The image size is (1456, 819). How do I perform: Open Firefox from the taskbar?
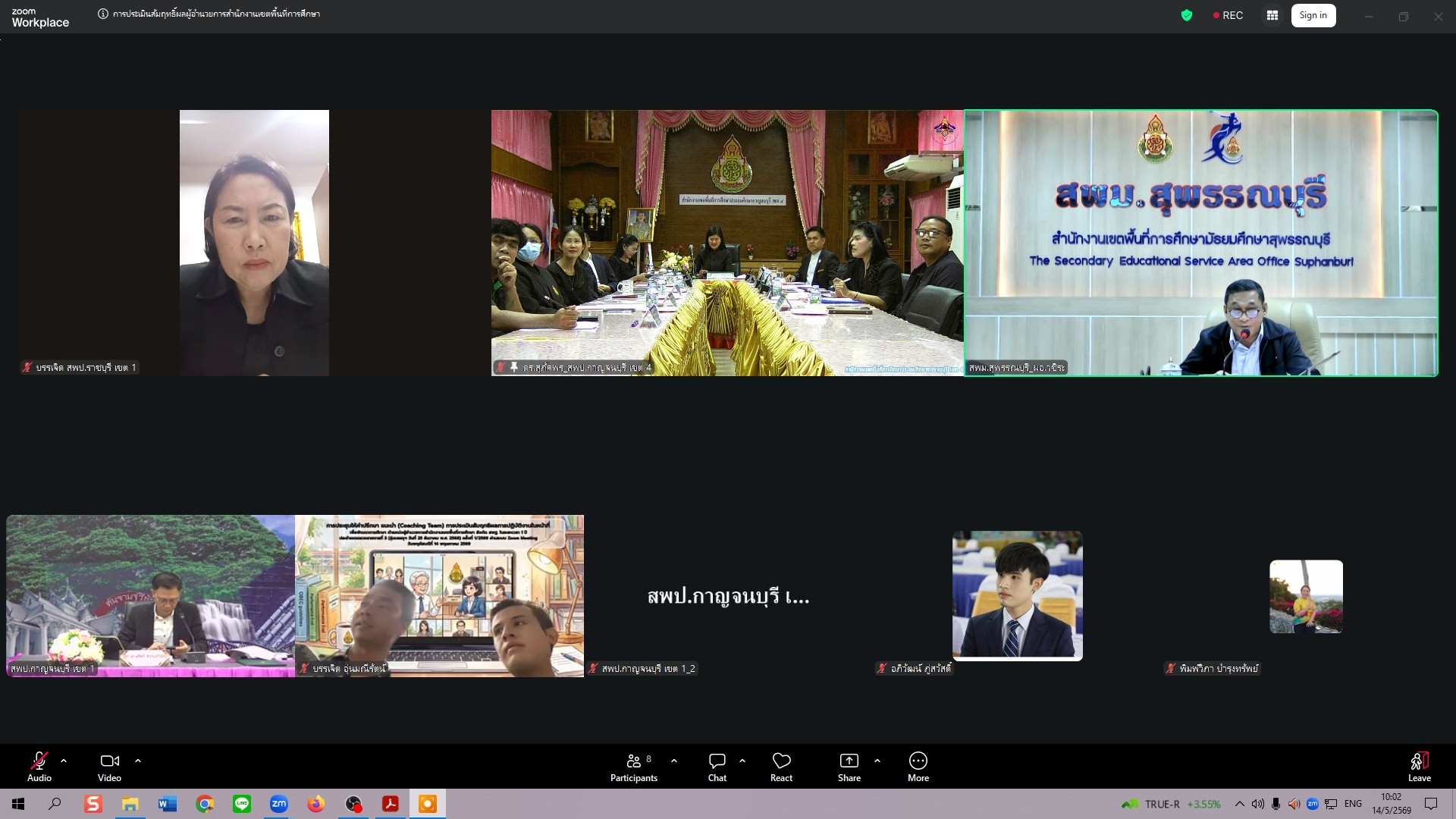click(x=316, y=804)
